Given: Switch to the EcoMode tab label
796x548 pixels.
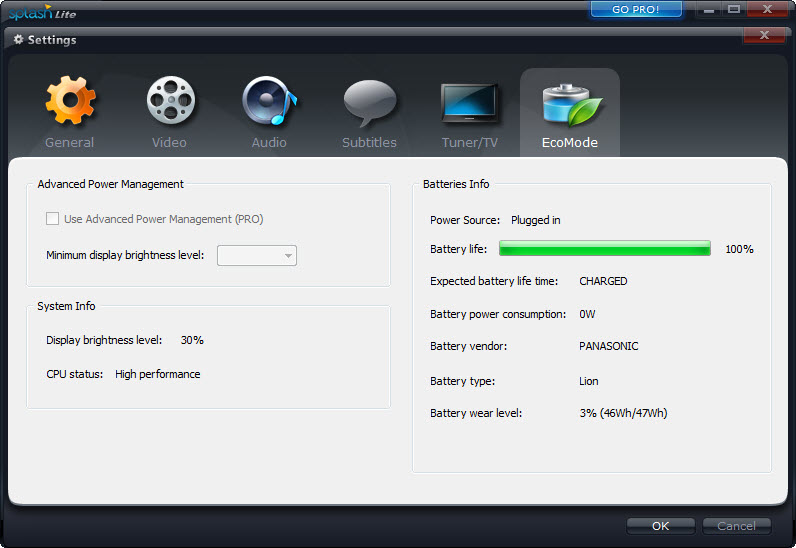Looking at the screenshot, I should click(570, 142).
